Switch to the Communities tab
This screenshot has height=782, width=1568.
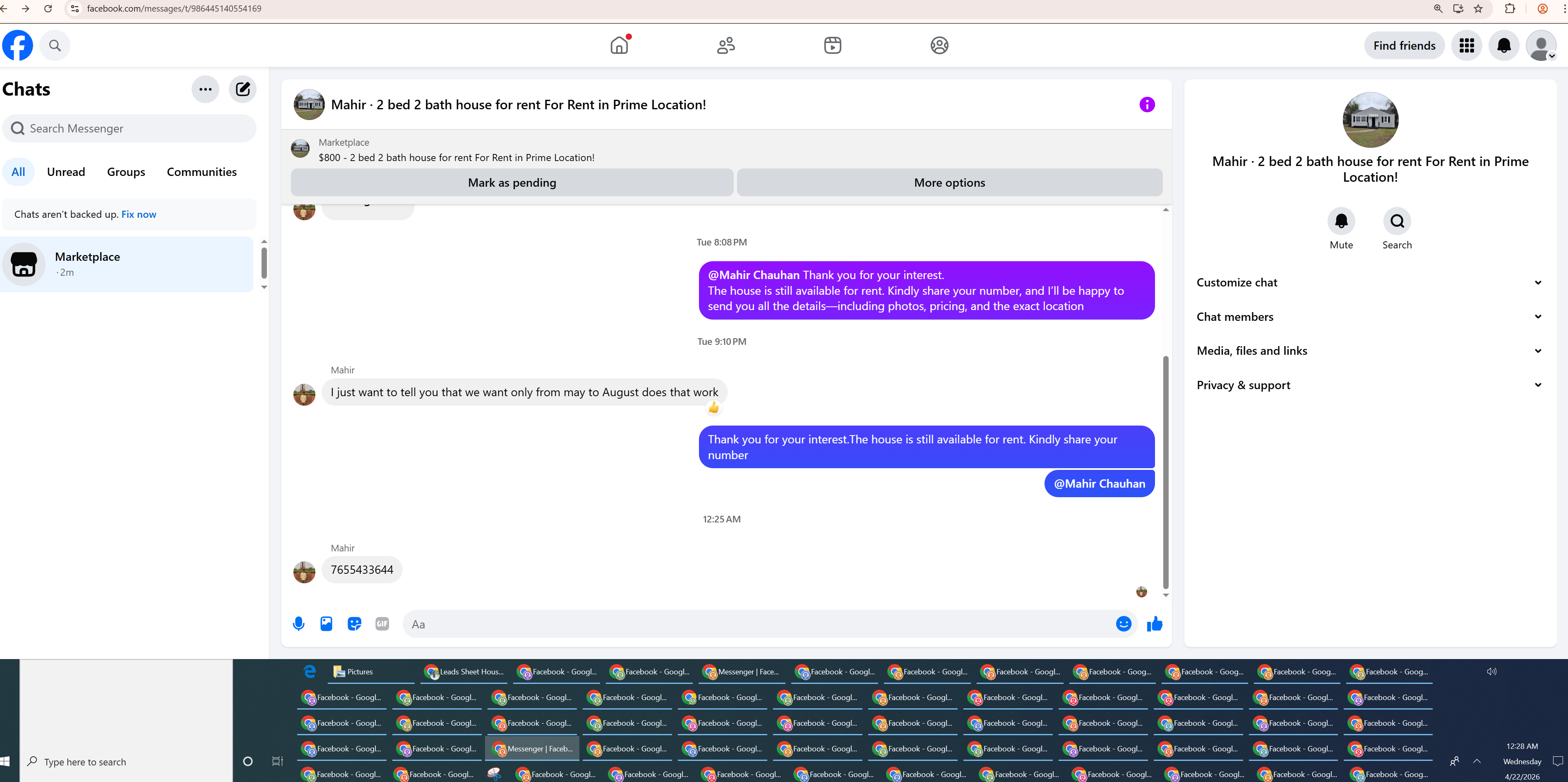[202, 172]
